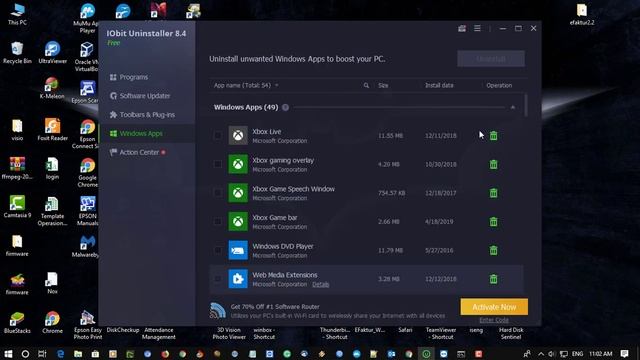Select the Camtasia 9 desktop shortcut
Image resolution: width=640 pixels, height=360 pixels.
tap(17, 207)
